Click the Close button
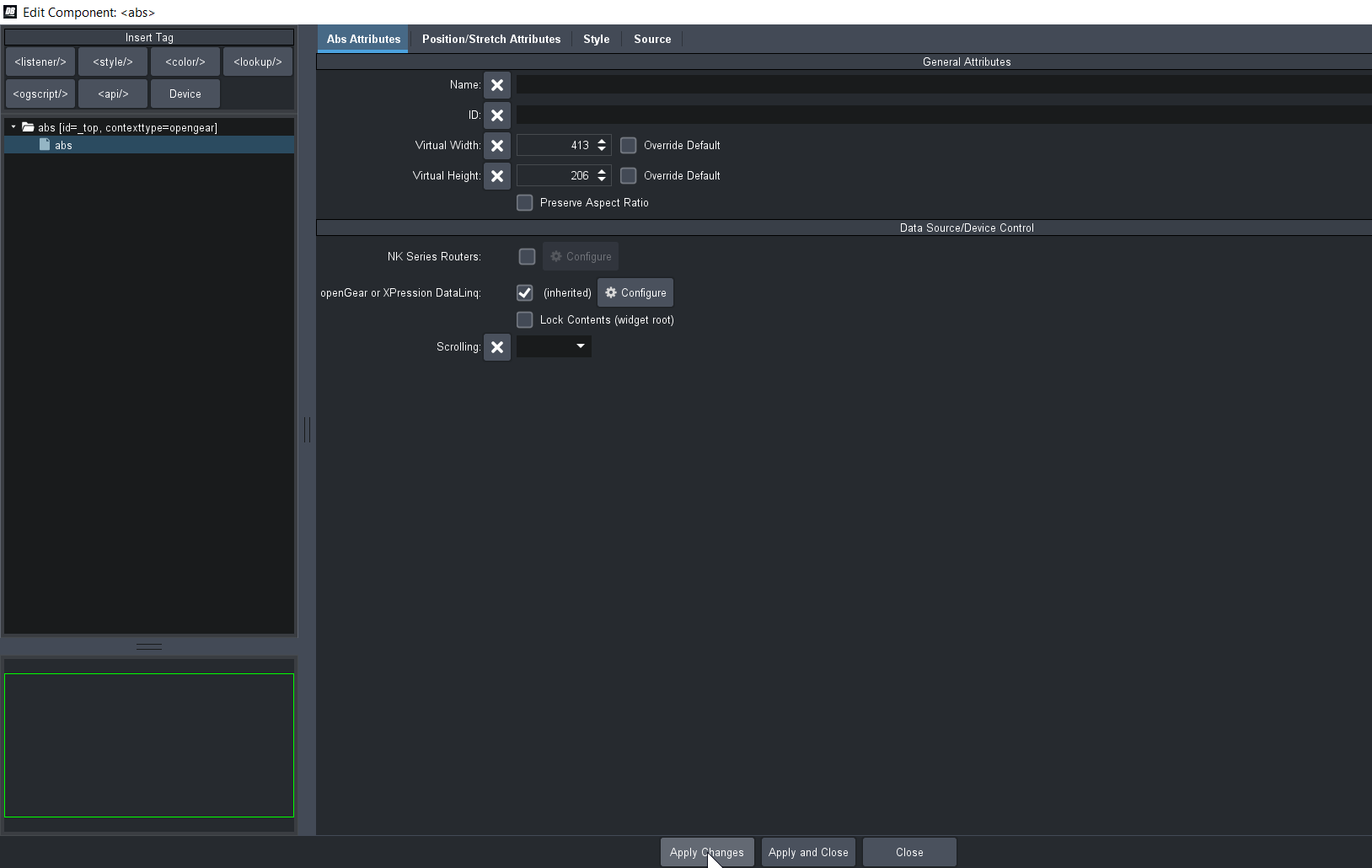1372x868 pixels. 909,853
